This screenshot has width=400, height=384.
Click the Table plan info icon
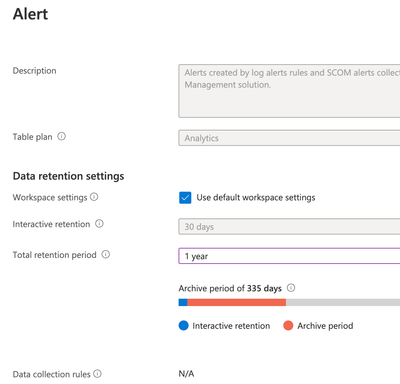tap(61, 136)
